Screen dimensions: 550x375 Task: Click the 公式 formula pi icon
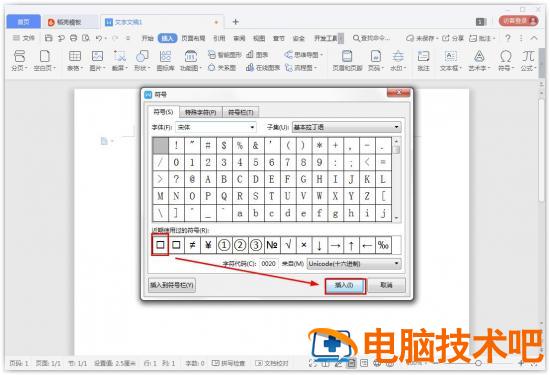click(x=528, y=56)
